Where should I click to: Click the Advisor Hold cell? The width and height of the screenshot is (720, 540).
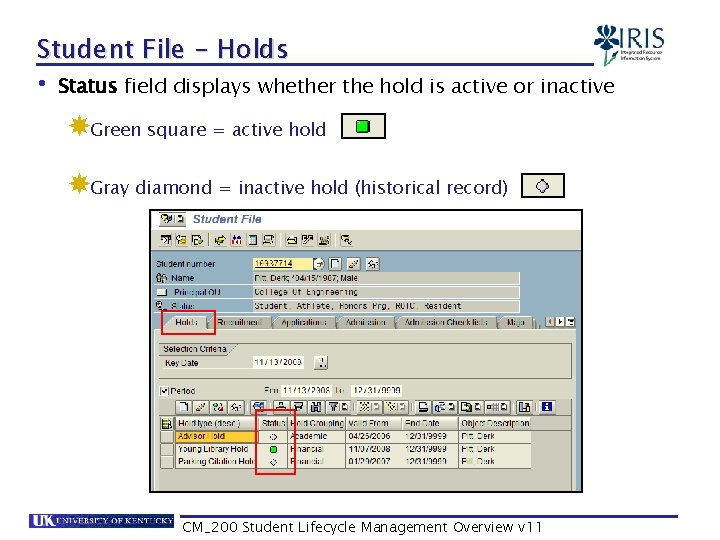[x=216, y=437]
